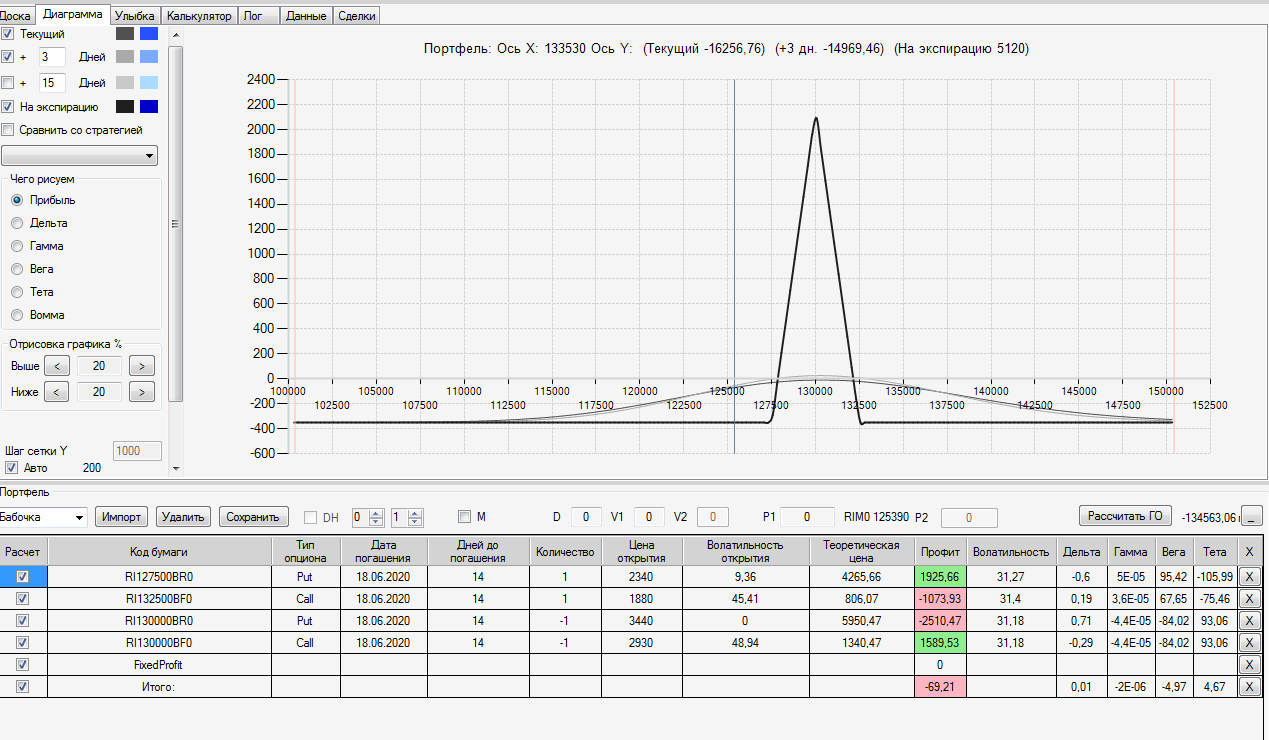Switch to the Улыбка tab
Screen dimensions: 1269x740
coord(134,16)
